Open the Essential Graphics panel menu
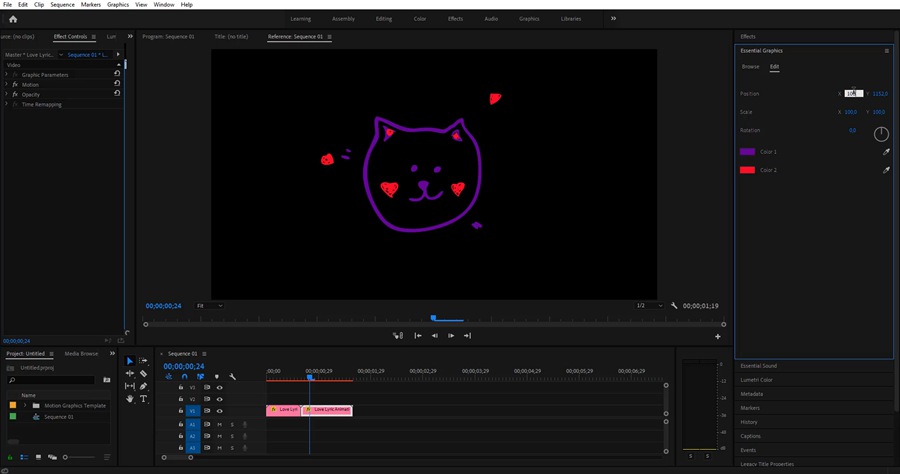 886,51
